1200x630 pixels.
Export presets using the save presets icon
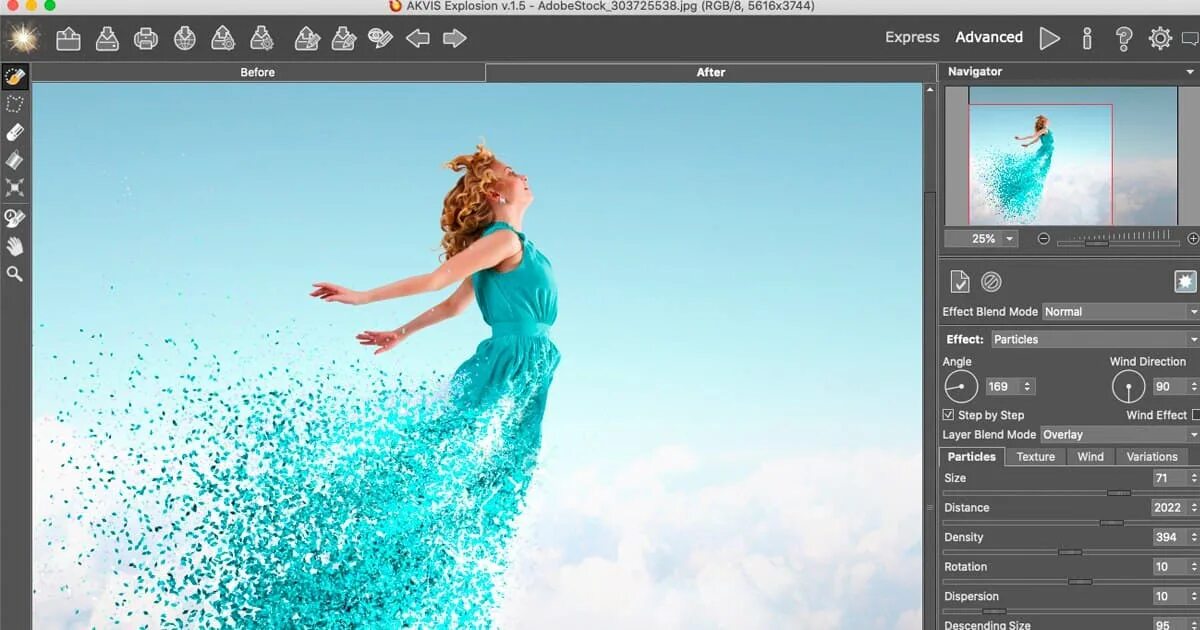pos(262,39)
